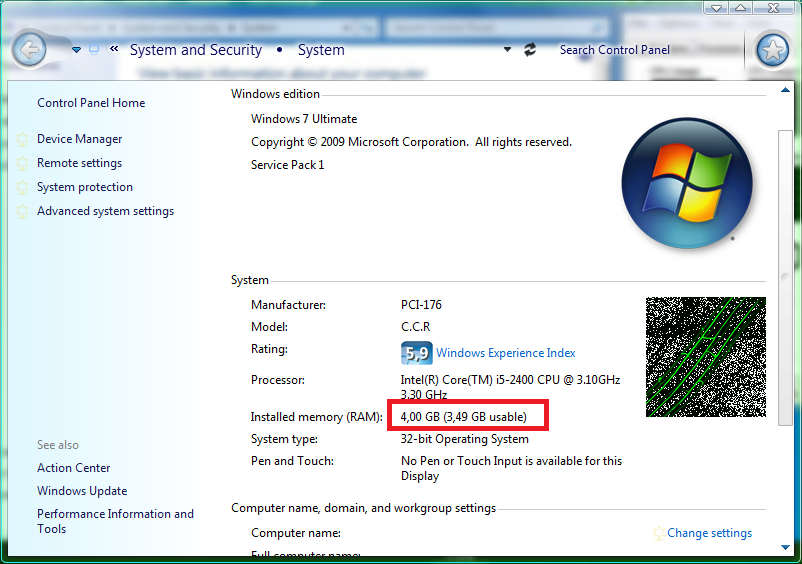Open Action Center link
This screenshot has width=802, height=564.
(x=74, y=468)
